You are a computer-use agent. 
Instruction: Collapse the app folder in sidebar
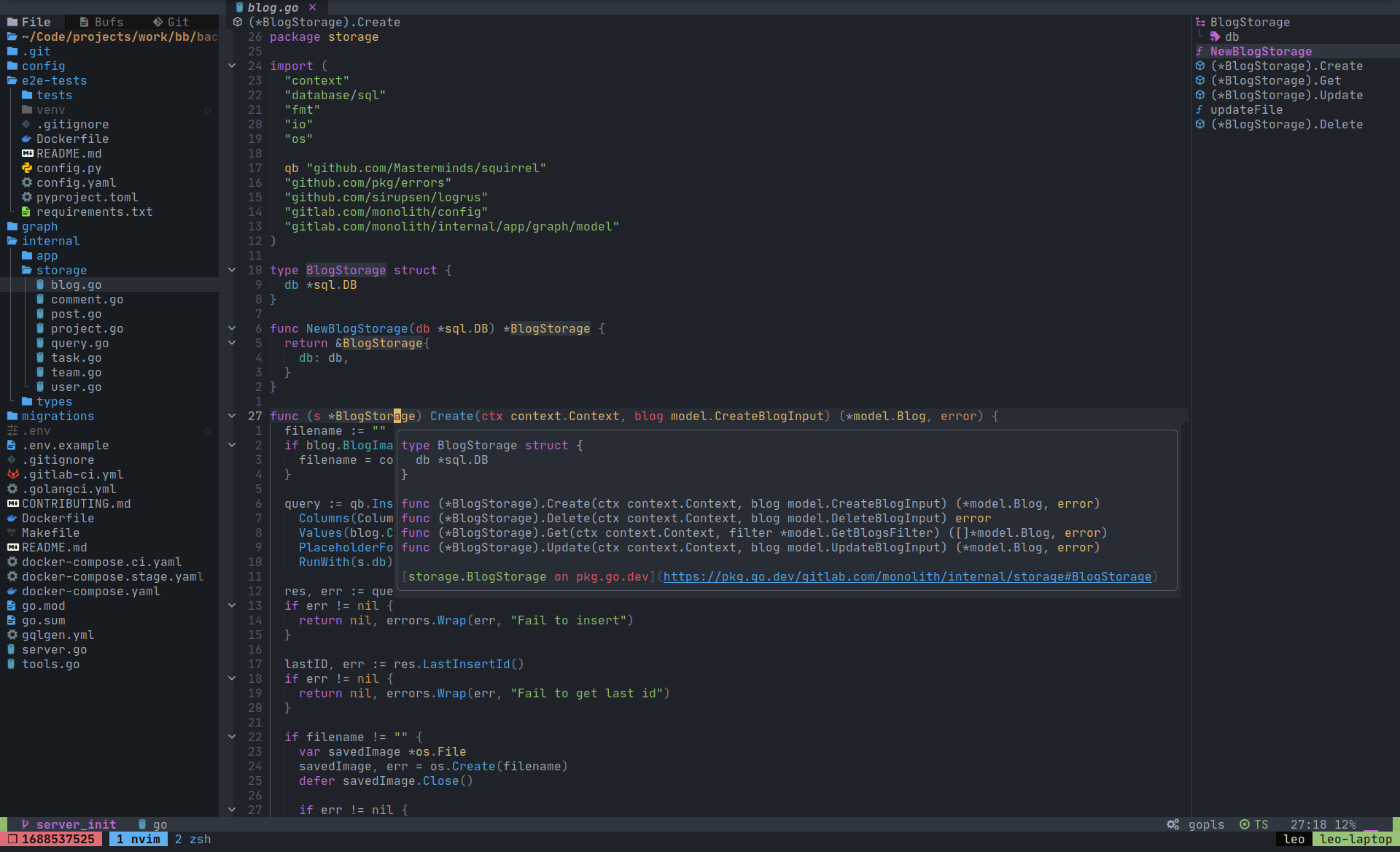45,256
